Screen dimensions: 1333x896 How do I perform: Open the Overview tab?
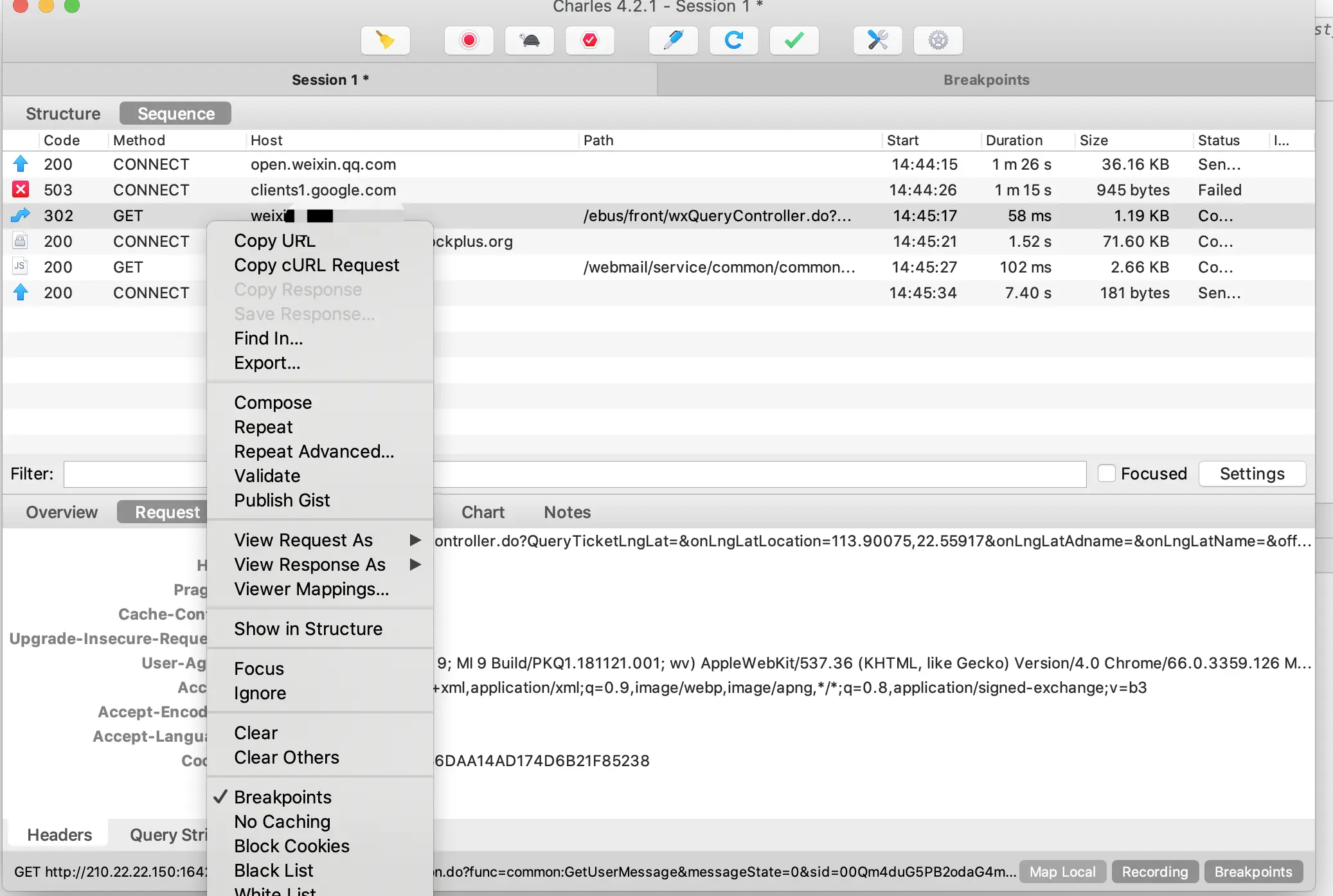[x=62, y=512]
